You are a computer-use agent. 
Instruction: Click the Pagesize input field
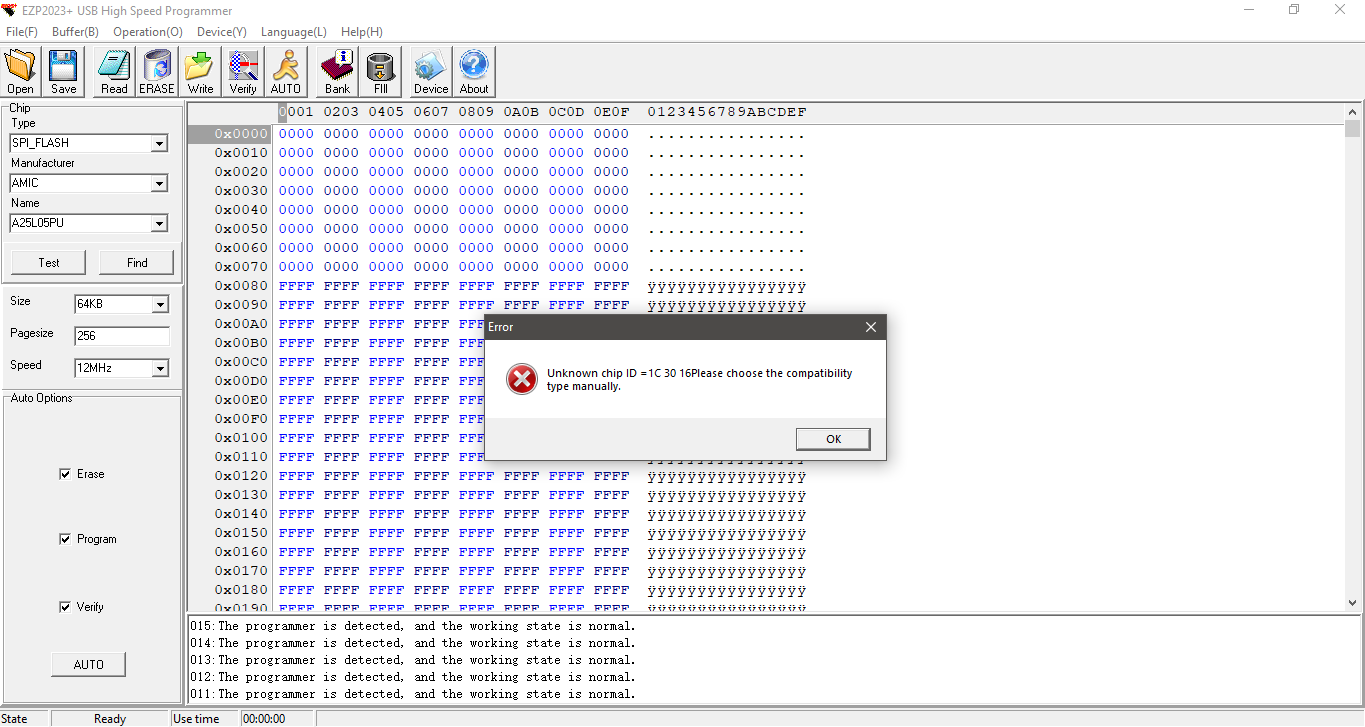pyautogui.click(x=122, y=336)
